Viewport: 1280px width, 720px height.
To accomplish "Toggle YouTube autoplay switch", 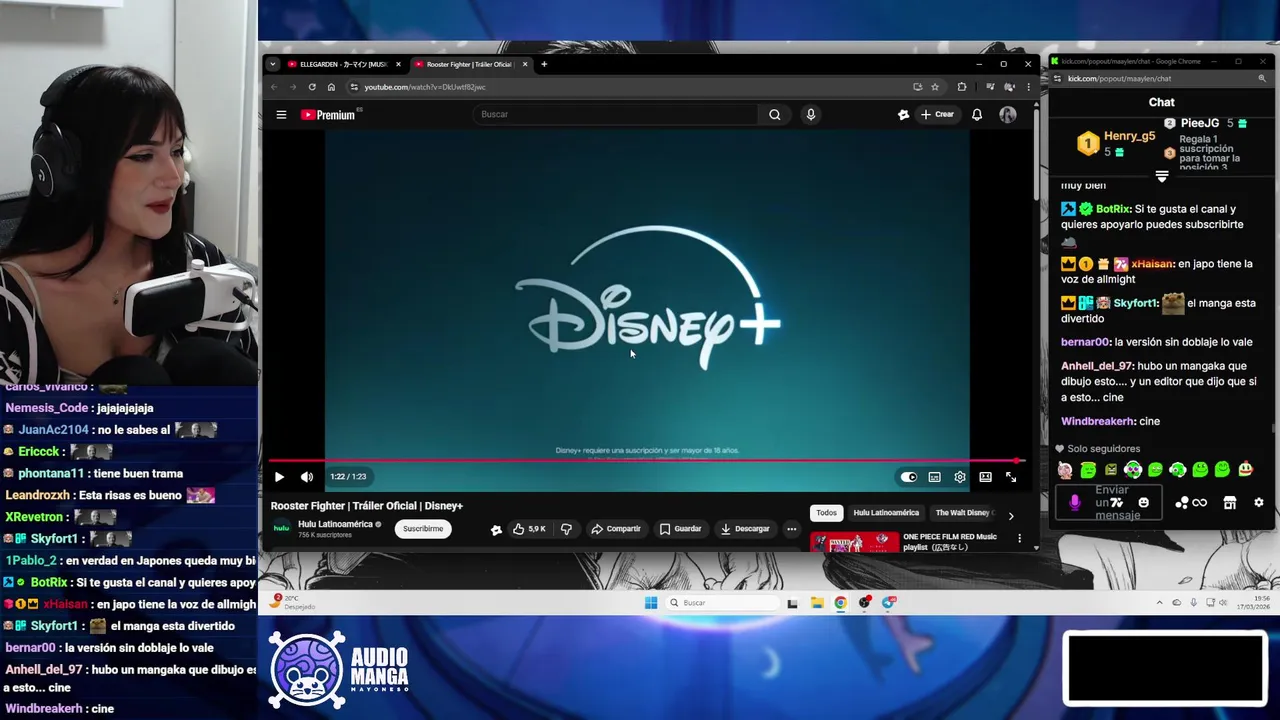I will [x=908, y=477].
